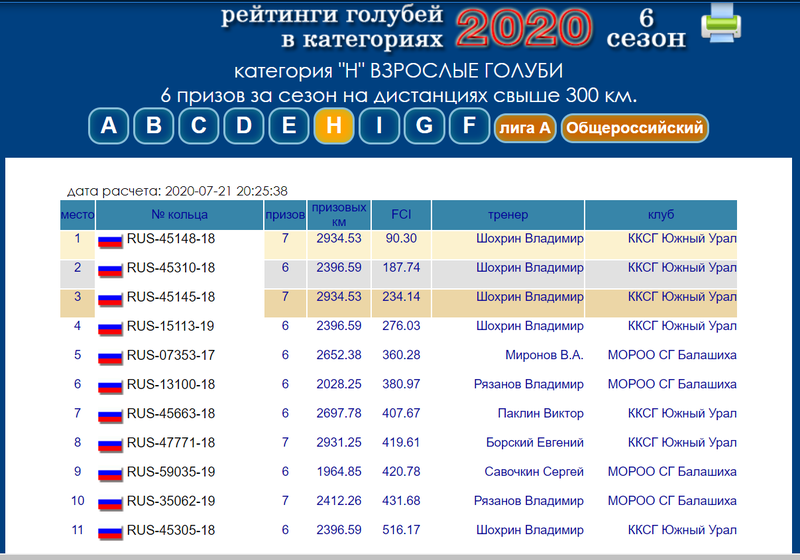Open category I ratings
The image size is (800, 560).
(x=379, y=126)
